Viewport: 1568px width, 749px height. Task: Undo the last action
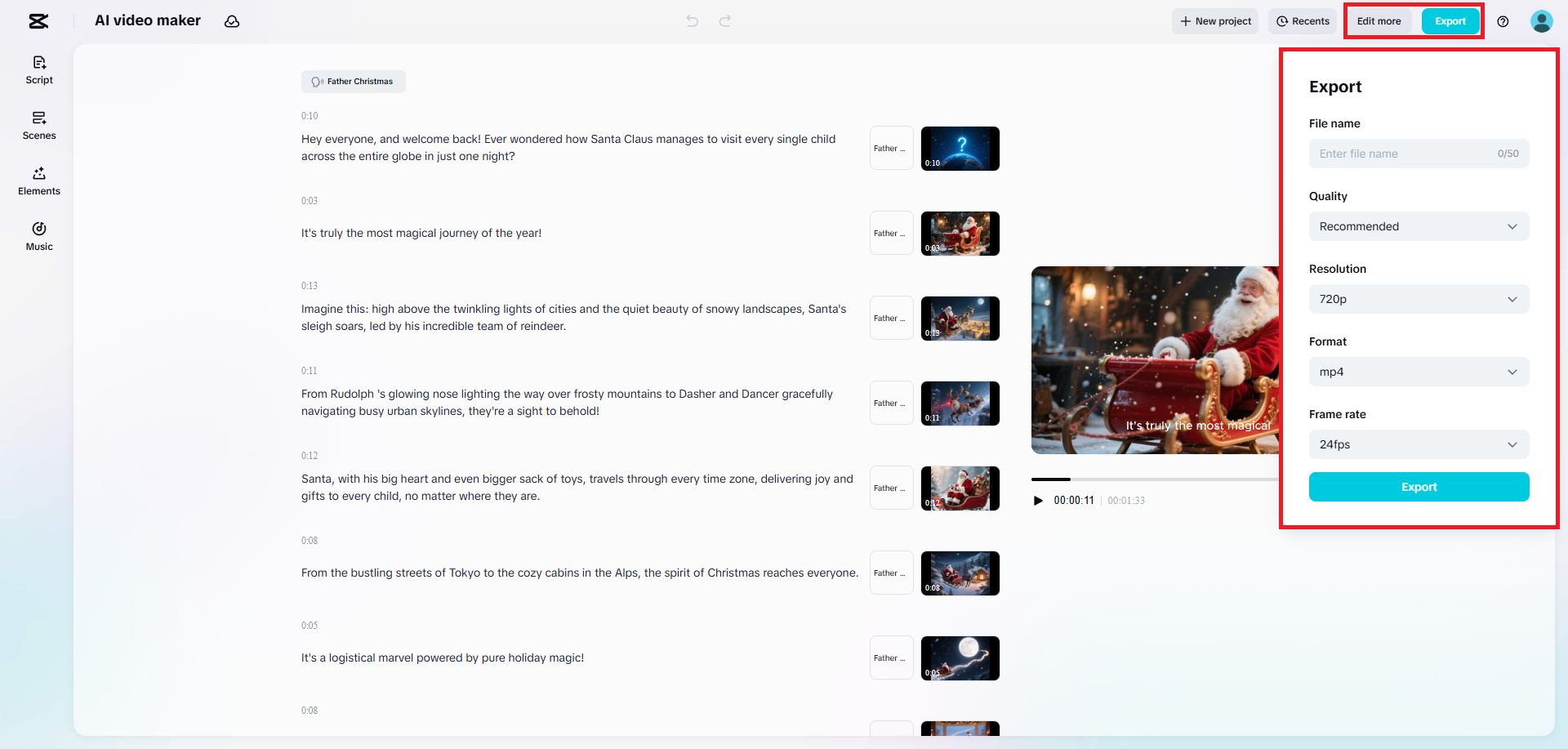693,21
